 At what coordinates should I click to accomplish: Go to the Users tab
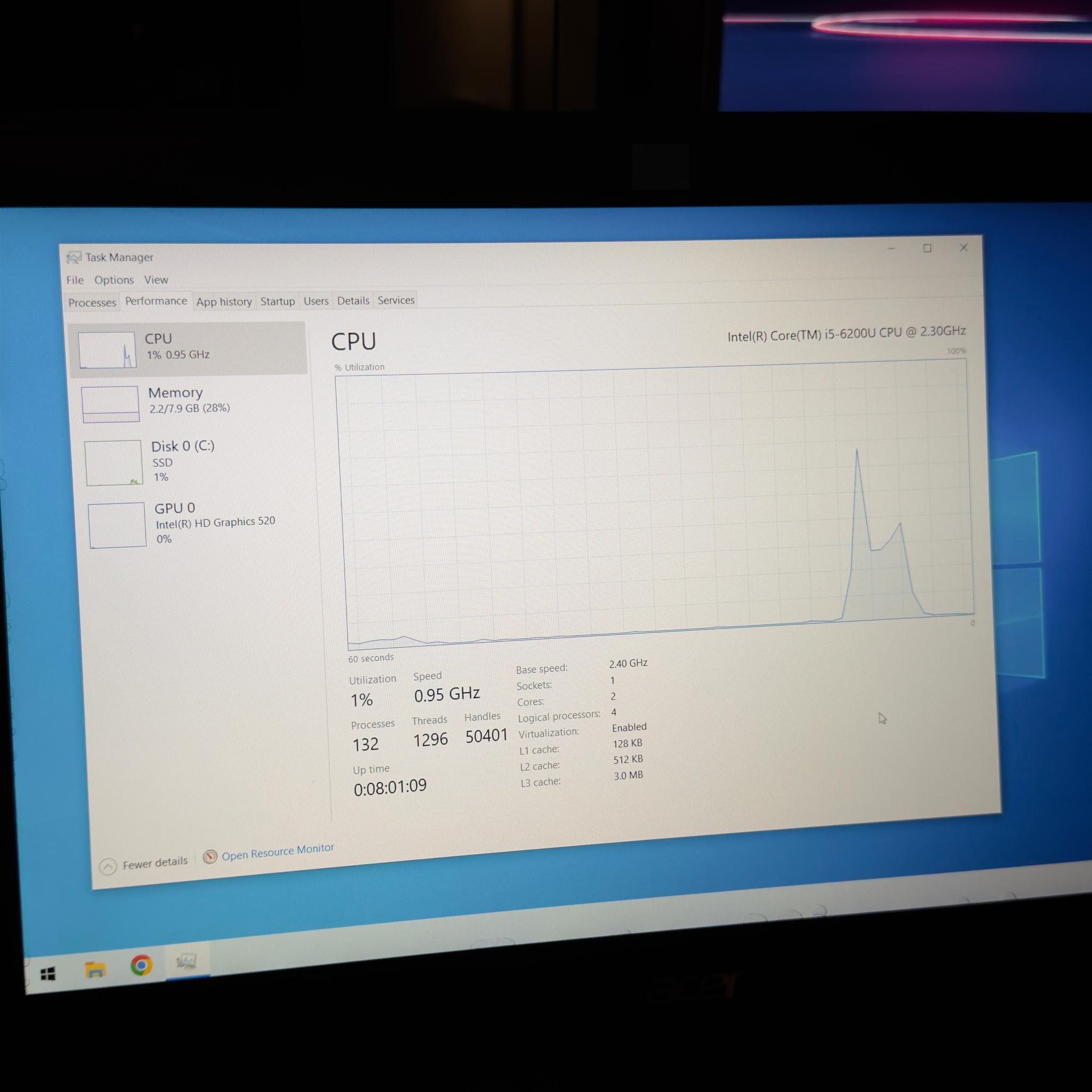(316, 301)
